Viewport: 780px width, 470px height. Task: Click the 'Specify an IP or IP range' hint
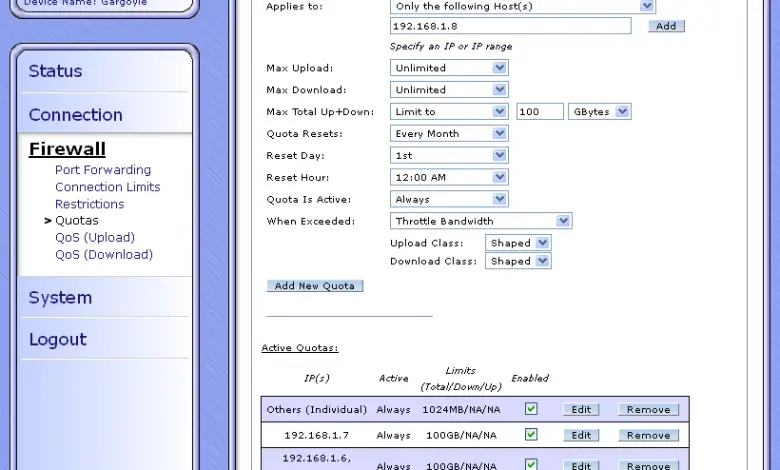[x=451, y=47]
